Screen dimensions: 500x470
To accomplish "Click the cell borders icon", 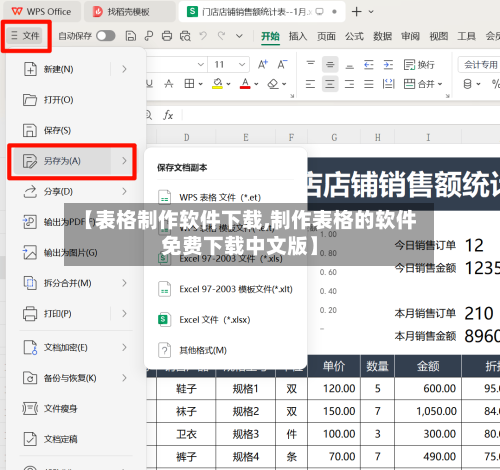I will point(189,84).
